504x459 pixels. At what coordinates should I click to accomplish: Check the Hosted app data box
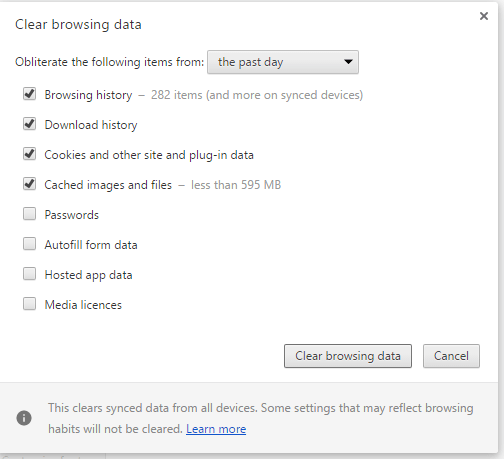point(29,274)
